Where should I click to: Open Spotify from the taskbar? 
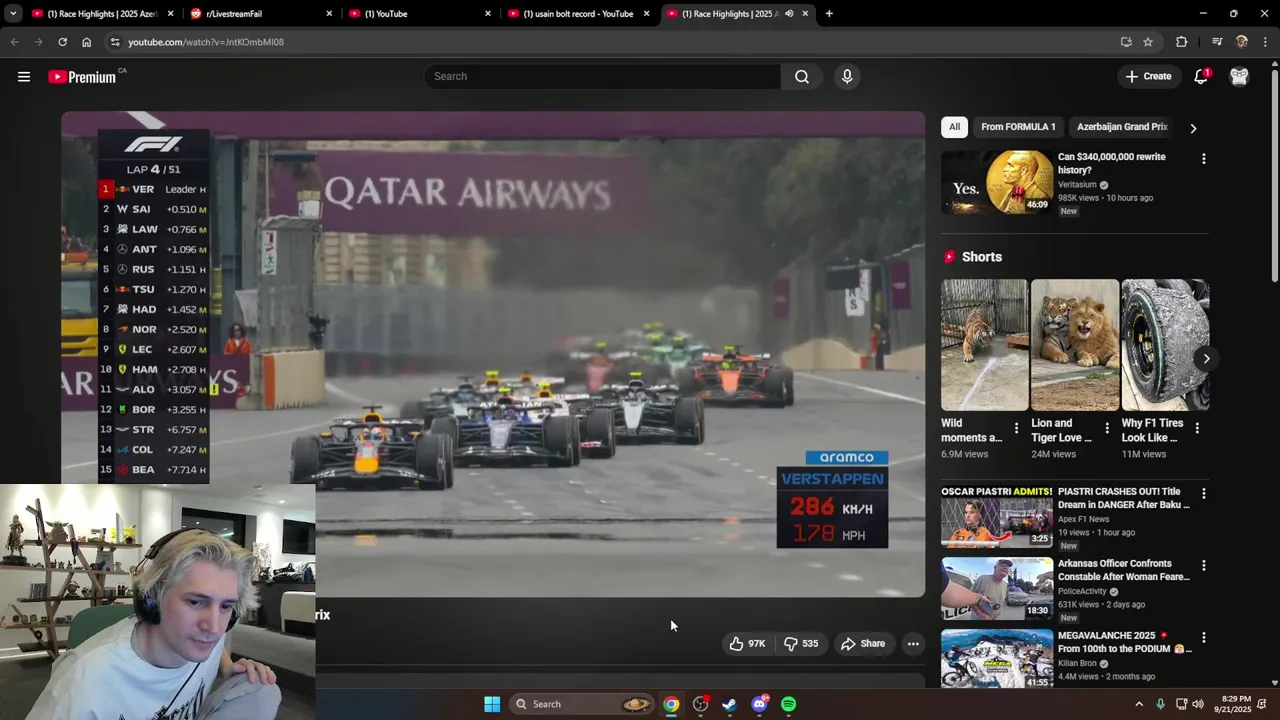click(788, 704)
